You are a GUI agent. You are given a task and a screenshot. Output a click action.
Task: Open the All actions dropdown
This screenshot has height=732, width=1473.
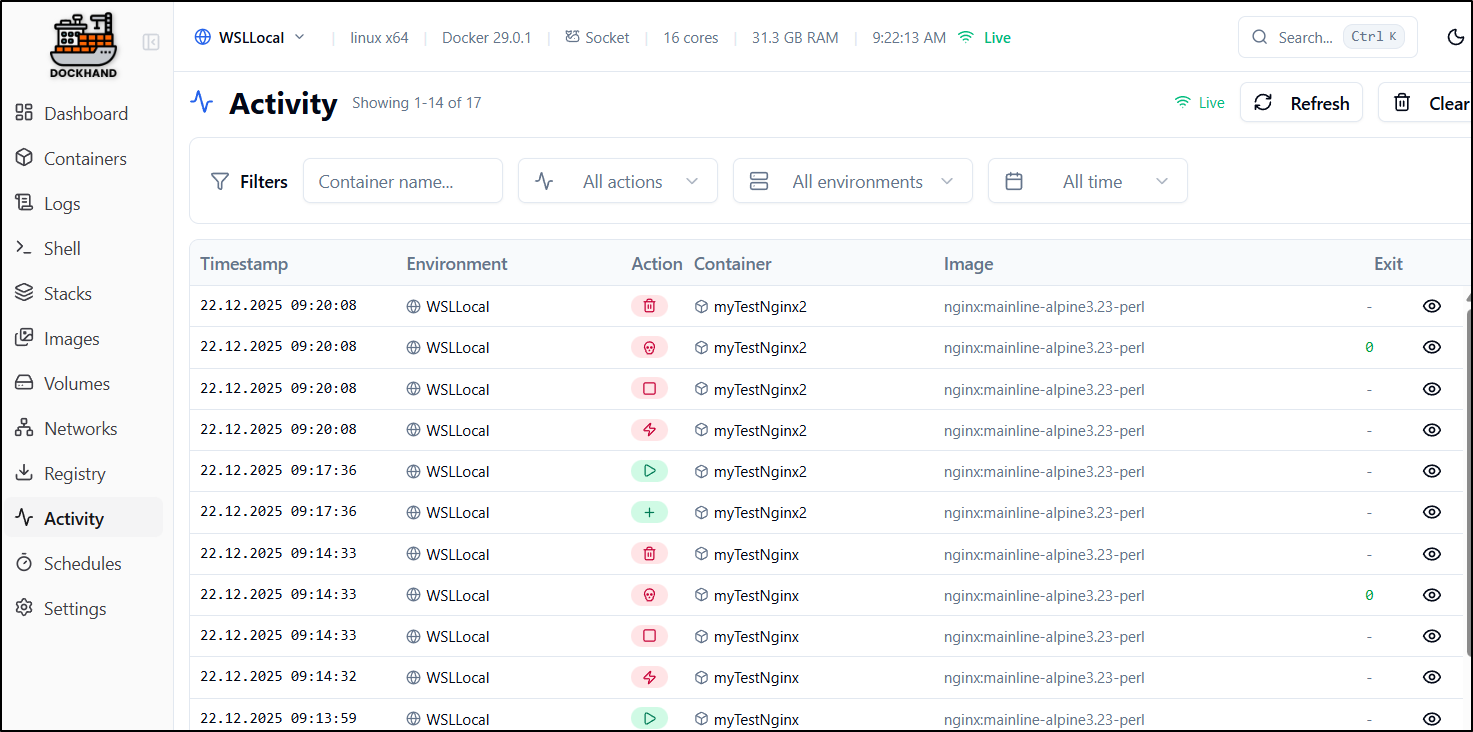[x=617, y=181]
